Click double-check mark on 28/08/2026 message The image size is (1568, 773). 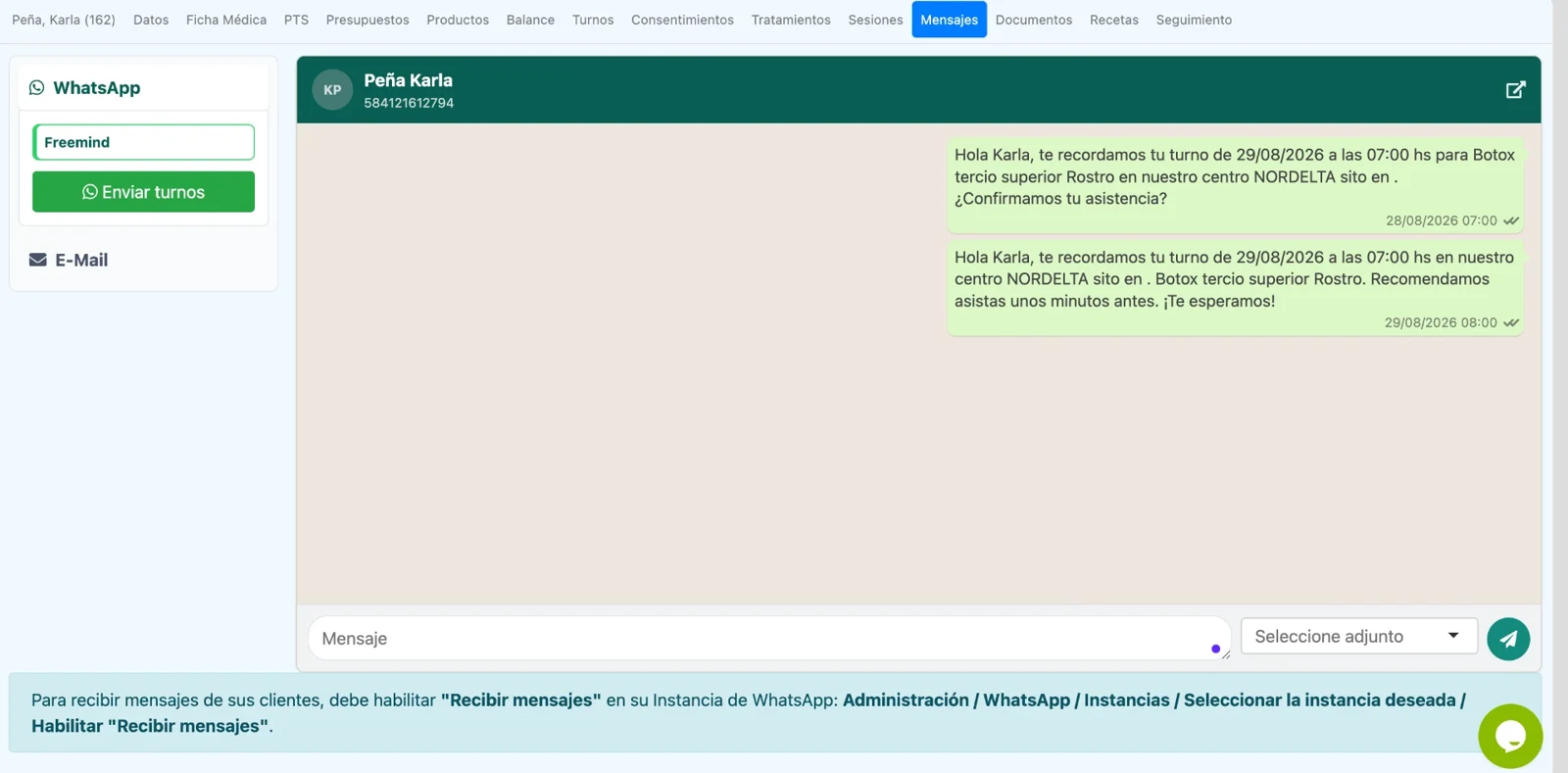(1511, 220)
